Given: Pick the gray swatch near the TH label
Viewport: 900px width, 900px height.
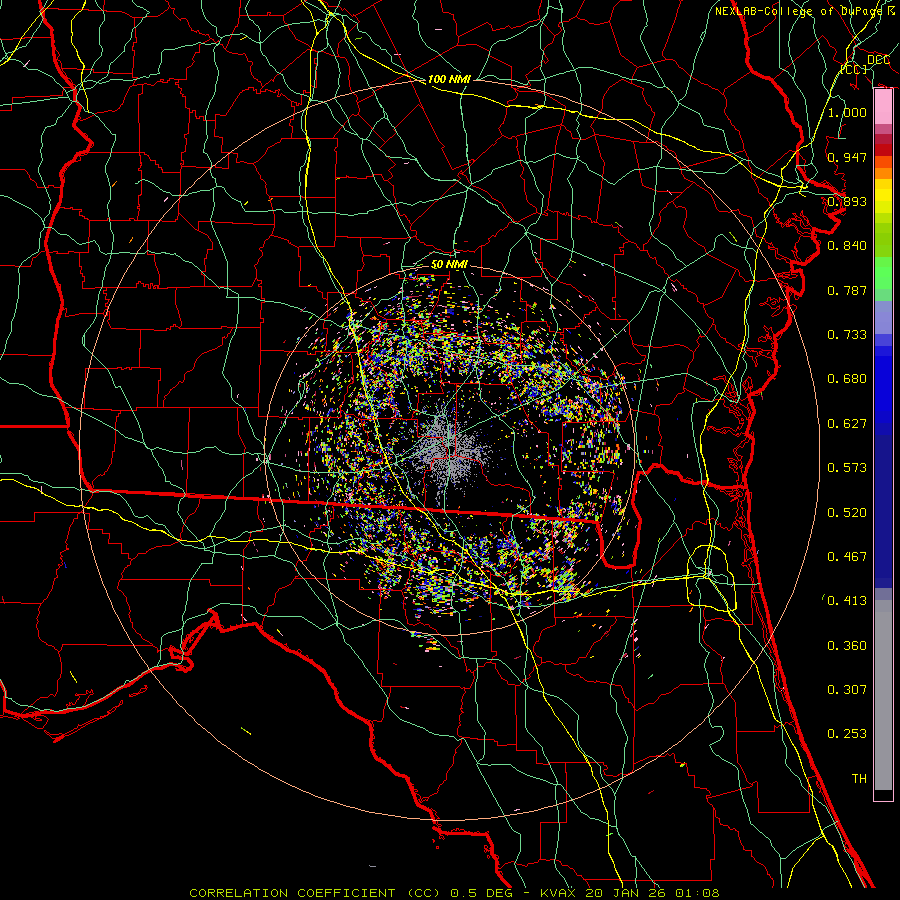Looking at the screenshot, I should tap(883, 697).
